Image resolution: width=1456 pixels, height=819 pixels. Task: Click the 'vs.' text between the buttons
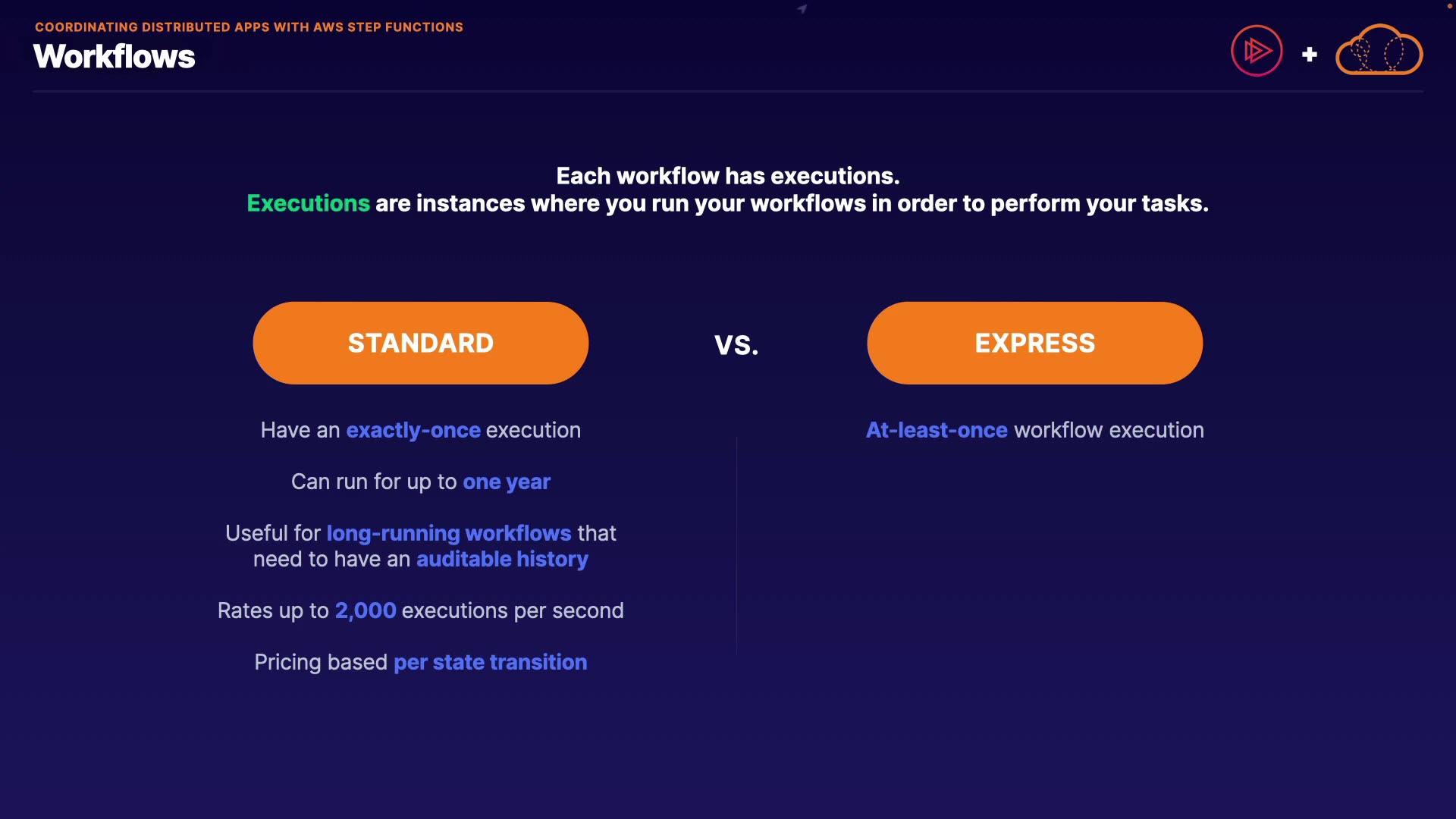[x=736, y=345]
